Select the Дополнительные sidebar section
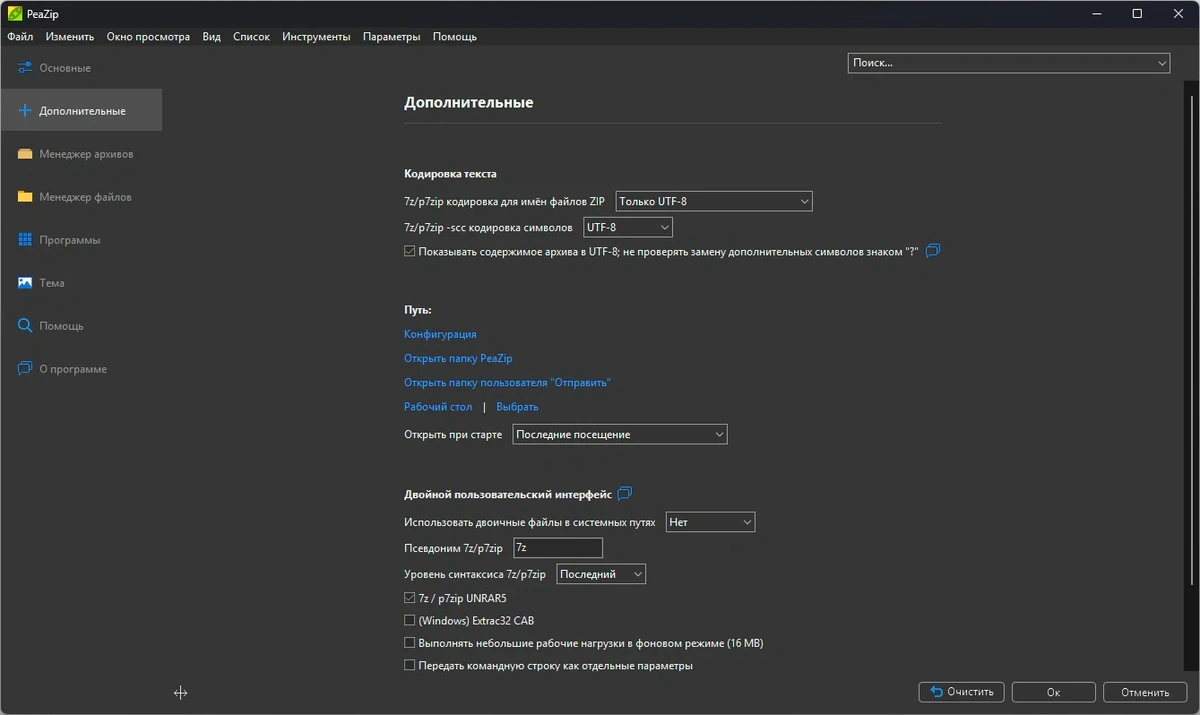The width and height of the screenshot is (1200, 715). tap(81, 111)
